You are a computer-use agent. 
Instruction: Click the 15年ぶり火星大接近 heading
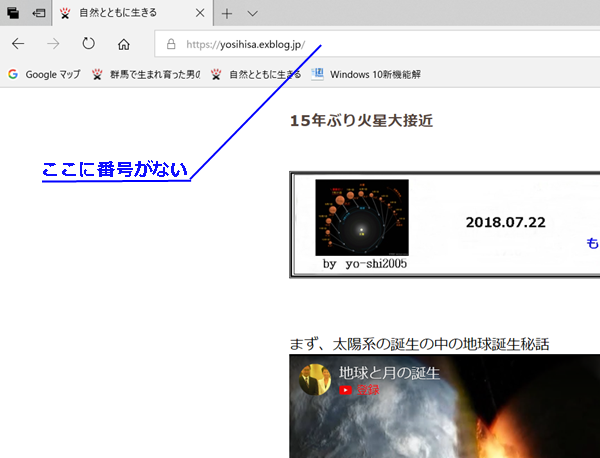[361, 121]
